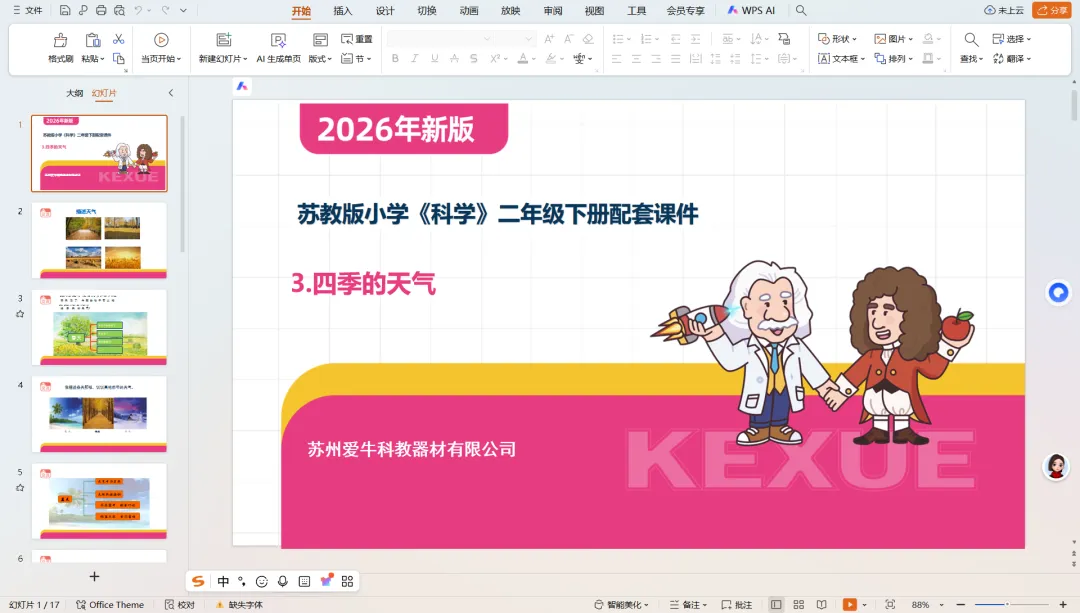The width and height of the screenshot is (1080, 613).
Task: Expand the quick access toolbar customize arrow
Action: (x=183, y=10)
